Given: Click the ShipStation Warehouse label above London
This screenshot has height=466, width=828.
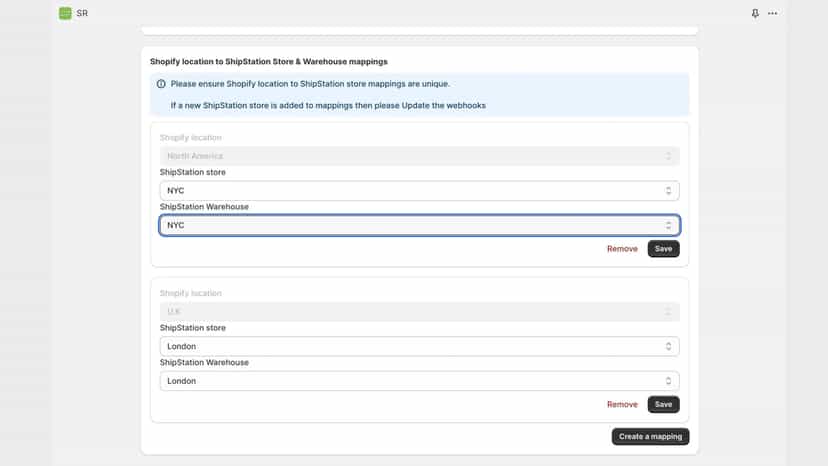Looking at the screenshot, I should (204, 362).
